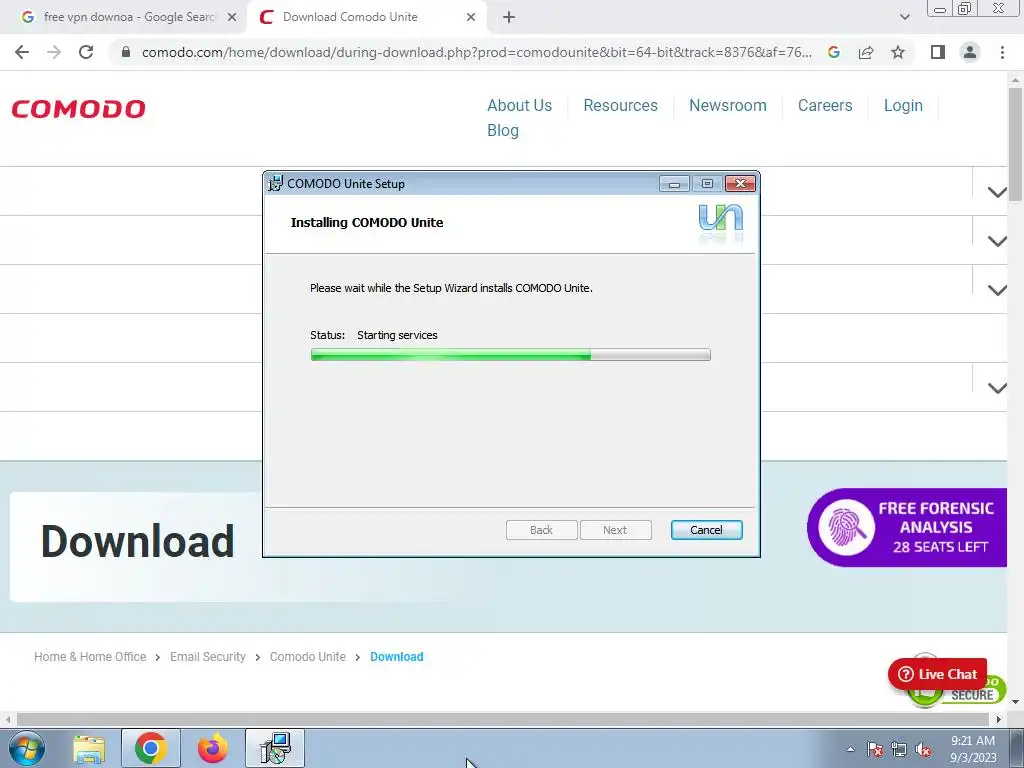This screenshot has height=768, width=1024.
Task: Open the Careers menu link
Action: click(825, 105)
